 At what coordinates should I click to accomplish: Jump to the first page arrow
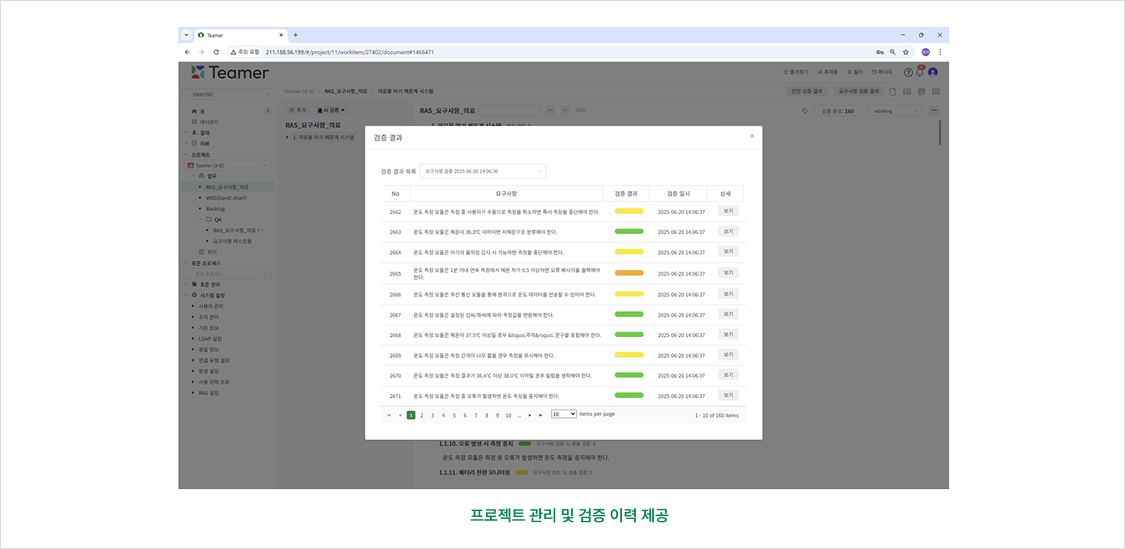pyautogui.click(x=390, y=415)
